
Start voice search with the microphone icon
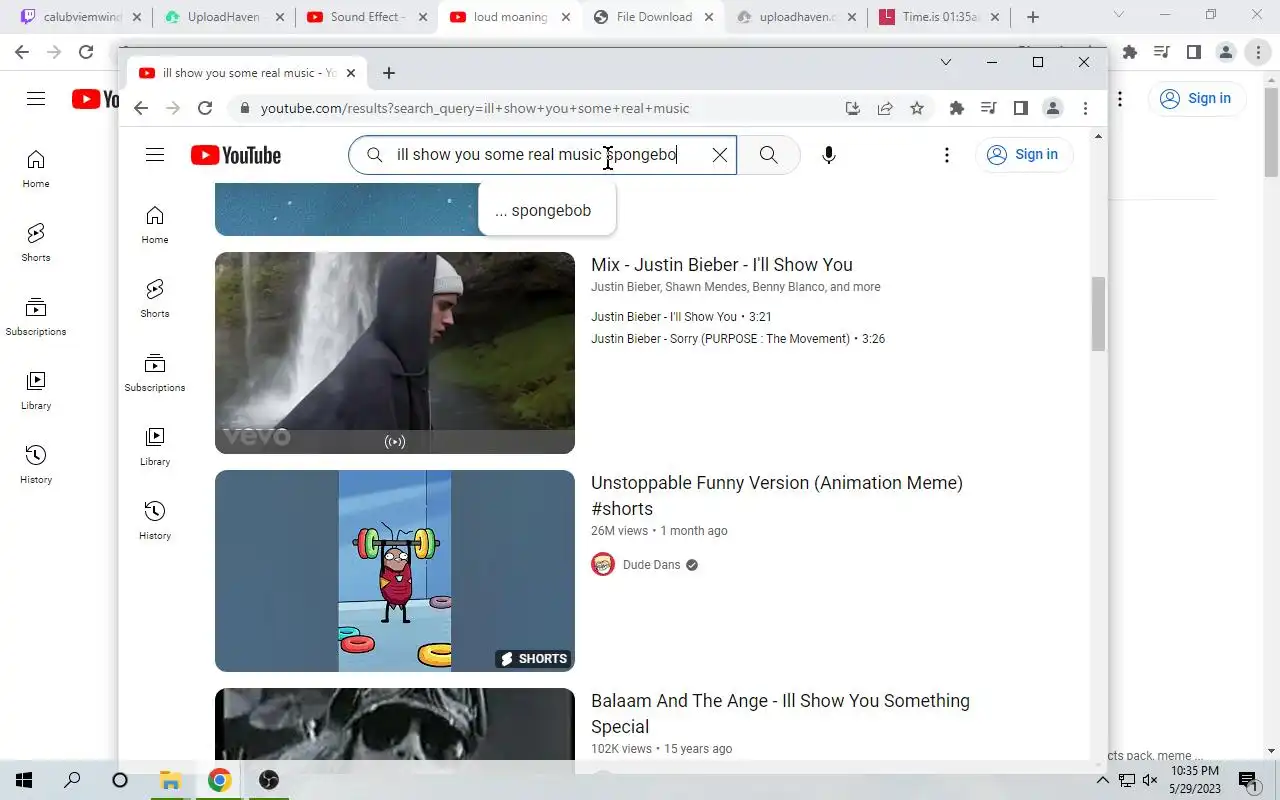(828, 155)
